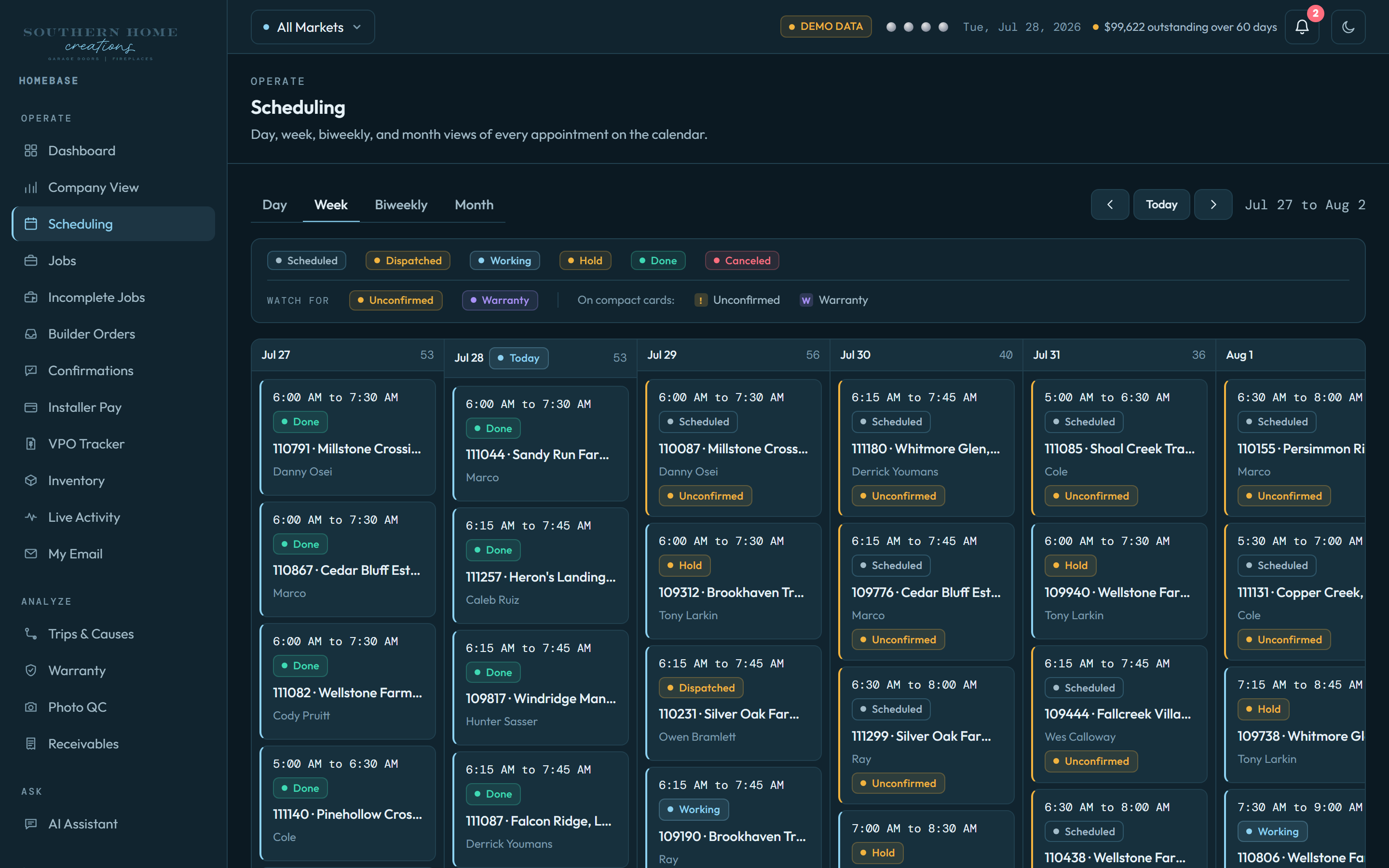
Task: Select the Jul 29 column header
Action: tap(734, 355)
